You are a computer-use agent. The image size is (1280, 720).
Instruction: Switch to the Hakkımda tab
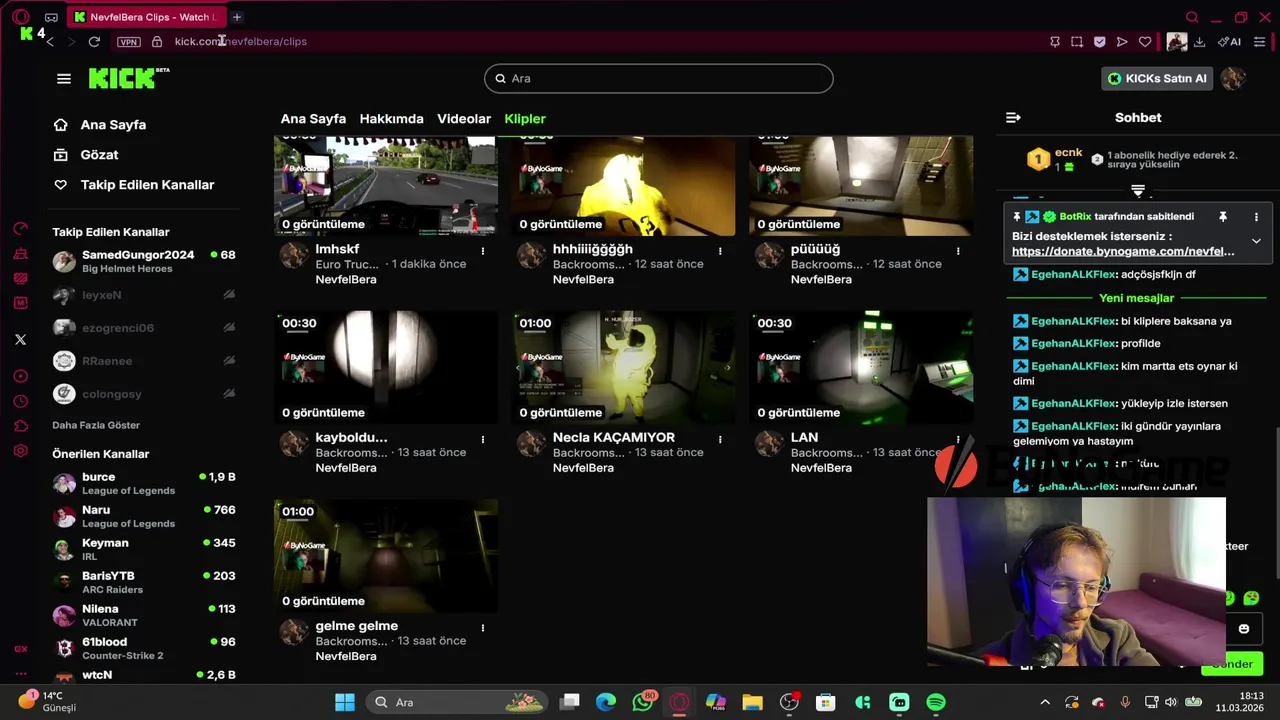pyautogui.click(x=391, y=118)
